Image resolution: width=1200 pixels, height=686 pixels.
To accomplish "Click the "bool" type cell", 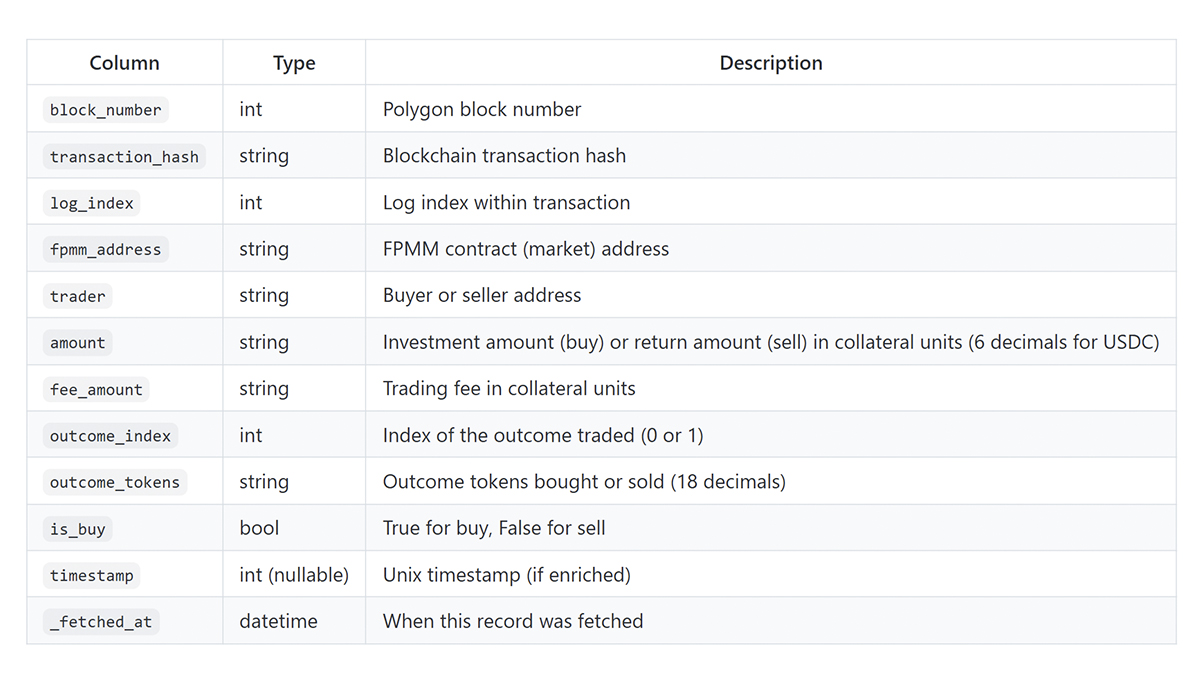I will coord(259,529).
